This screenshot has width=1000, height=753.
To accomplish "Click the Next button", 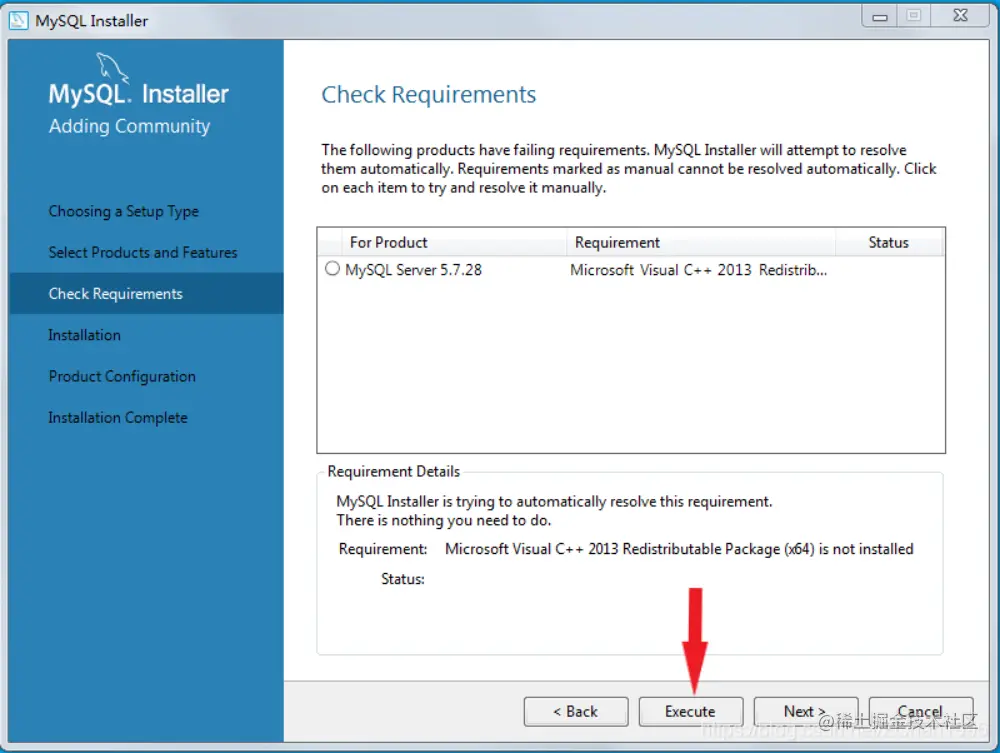I will coord(805,711).
